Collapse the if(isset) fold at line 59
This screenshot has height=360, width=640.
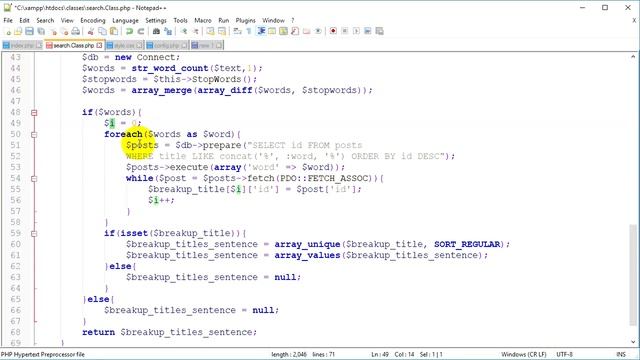click(x=34, y=233)
